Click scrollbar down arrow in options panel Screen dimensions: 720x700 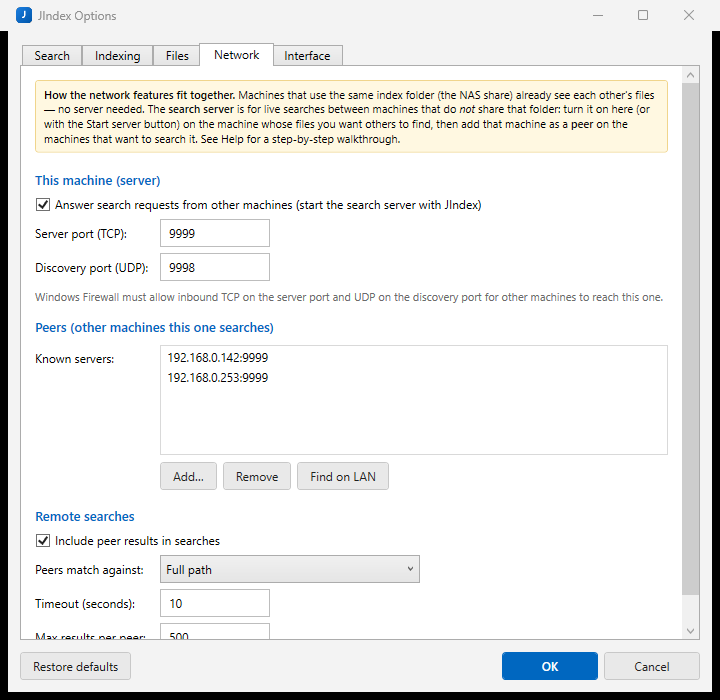pos(690,631)
